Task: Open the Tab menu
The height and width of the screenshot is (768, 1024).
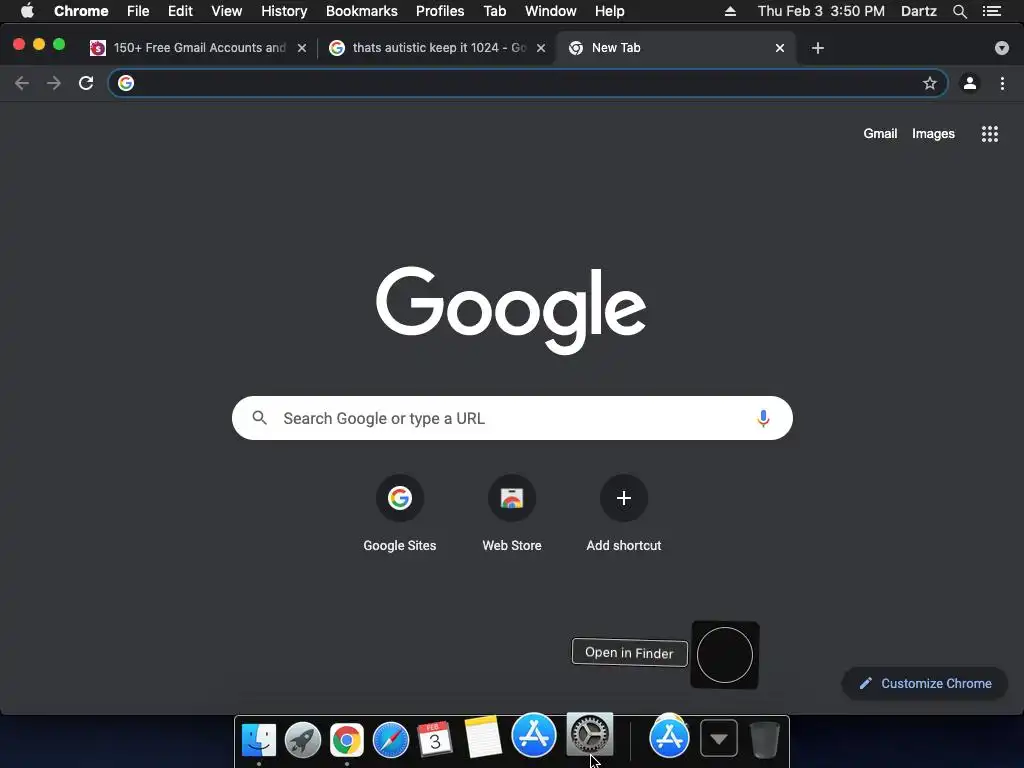Action: click(494, 11)
